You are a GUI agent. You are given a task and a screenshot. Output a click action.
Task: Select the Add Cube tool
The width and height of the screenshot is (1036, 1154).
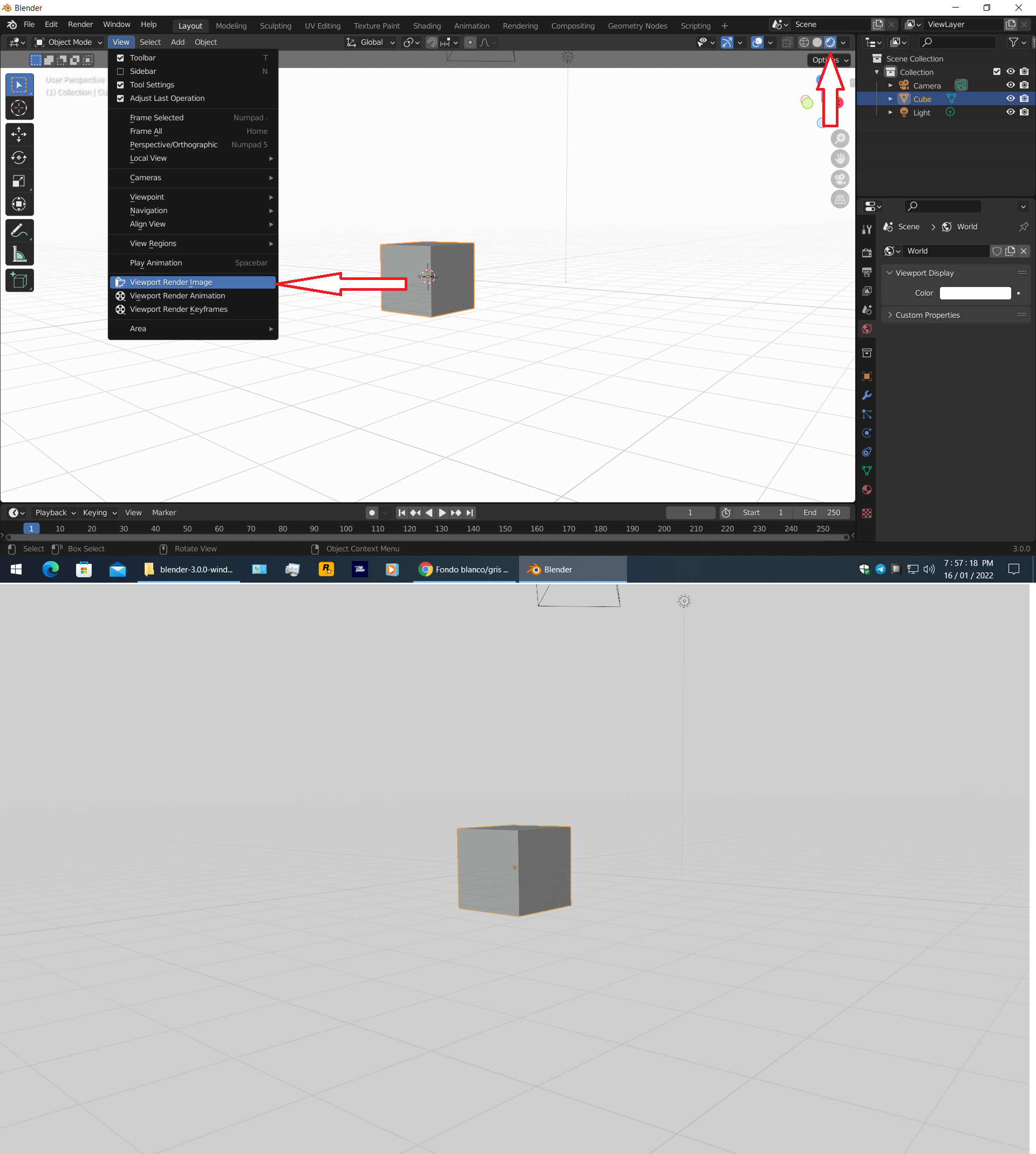[19, 281]
